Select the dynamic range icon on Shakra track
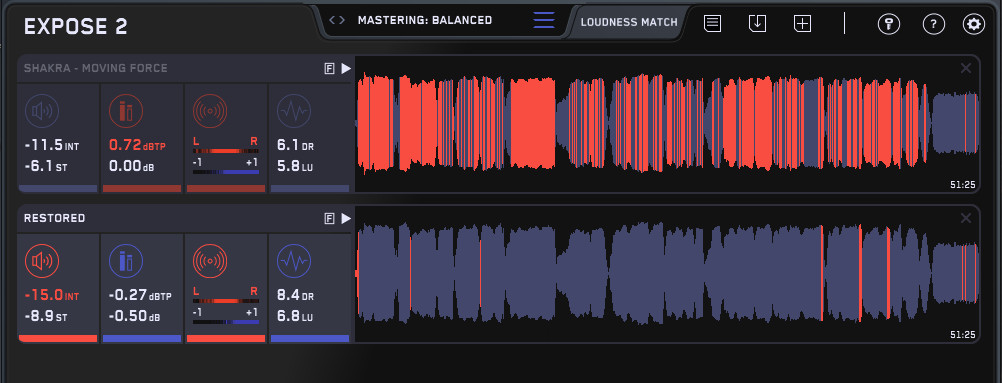The width and height of the screenshot is (1002, 383). click(x=294, y=111)
